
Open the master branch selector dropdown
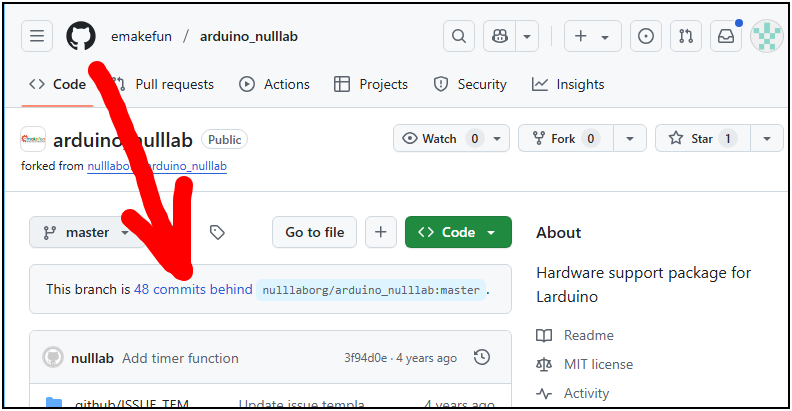pos(87,232)
